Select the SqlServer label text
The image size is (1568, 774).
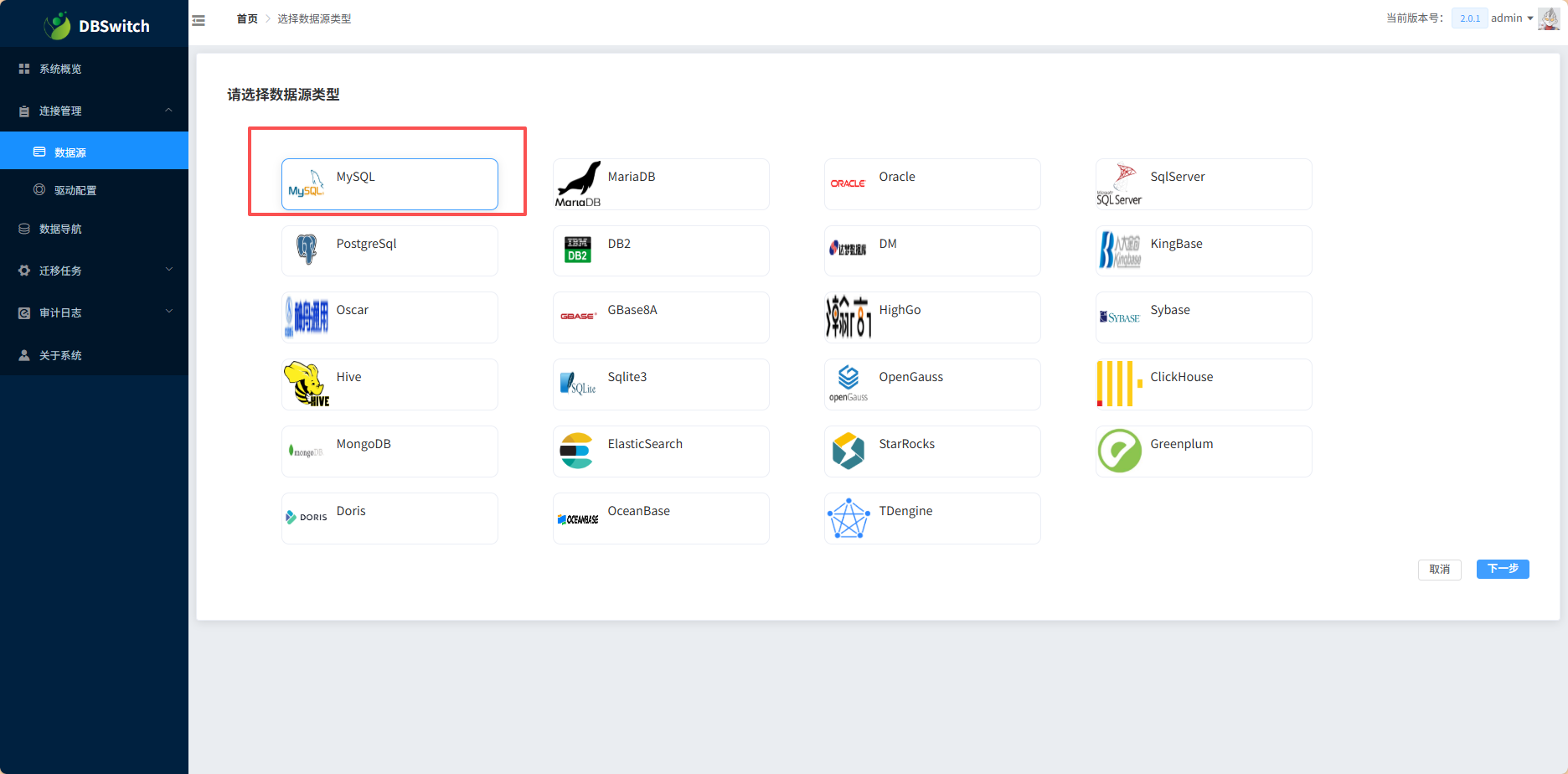click(x=1178, y=177)
